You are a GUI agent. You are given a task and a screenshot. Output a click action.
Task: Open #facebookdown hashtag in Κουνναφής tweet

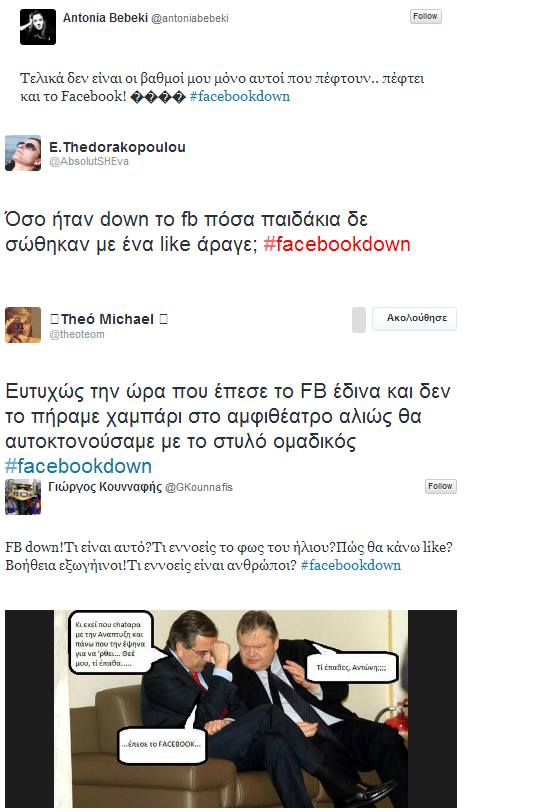coord(351,565)
